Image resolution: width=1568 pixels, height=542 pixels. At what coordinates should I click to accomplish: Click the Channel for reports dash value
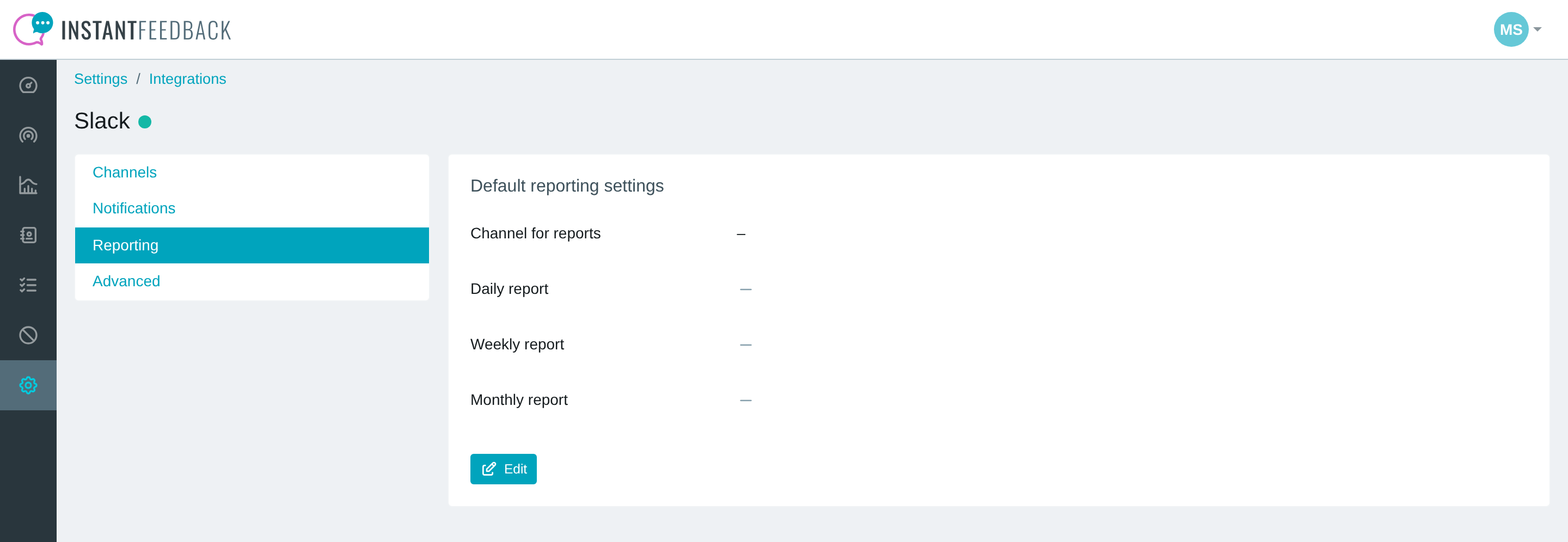[741, 234]
